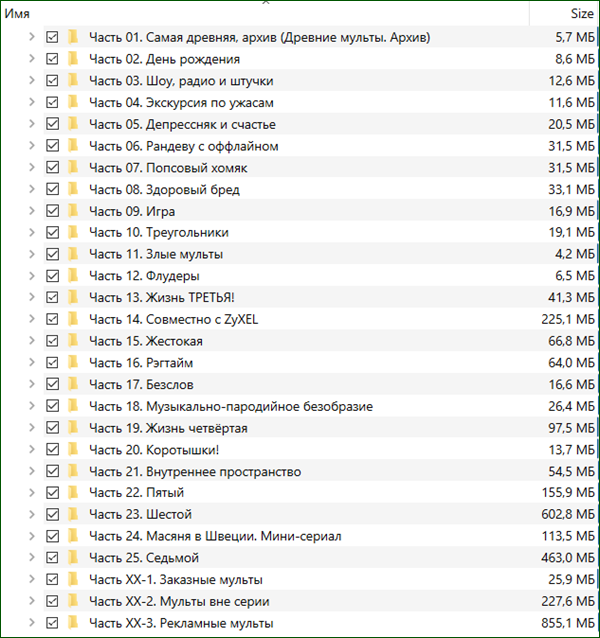Screen dimensions: 600x638
Task: Expand Часть 20. Коротышки! folder
Action: pyautogui.click(x=32, y=449)
